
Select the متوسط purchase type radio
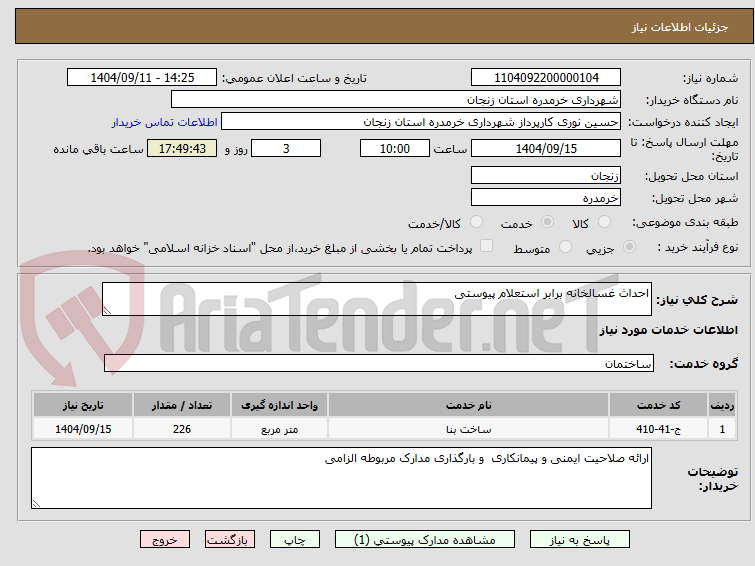point(565,247)
